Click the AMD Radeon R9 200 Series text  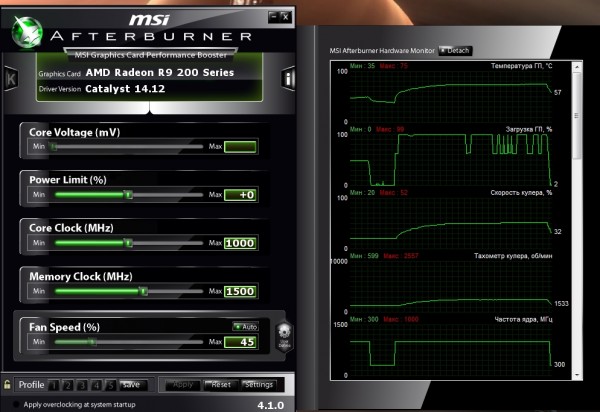point(160,73)
